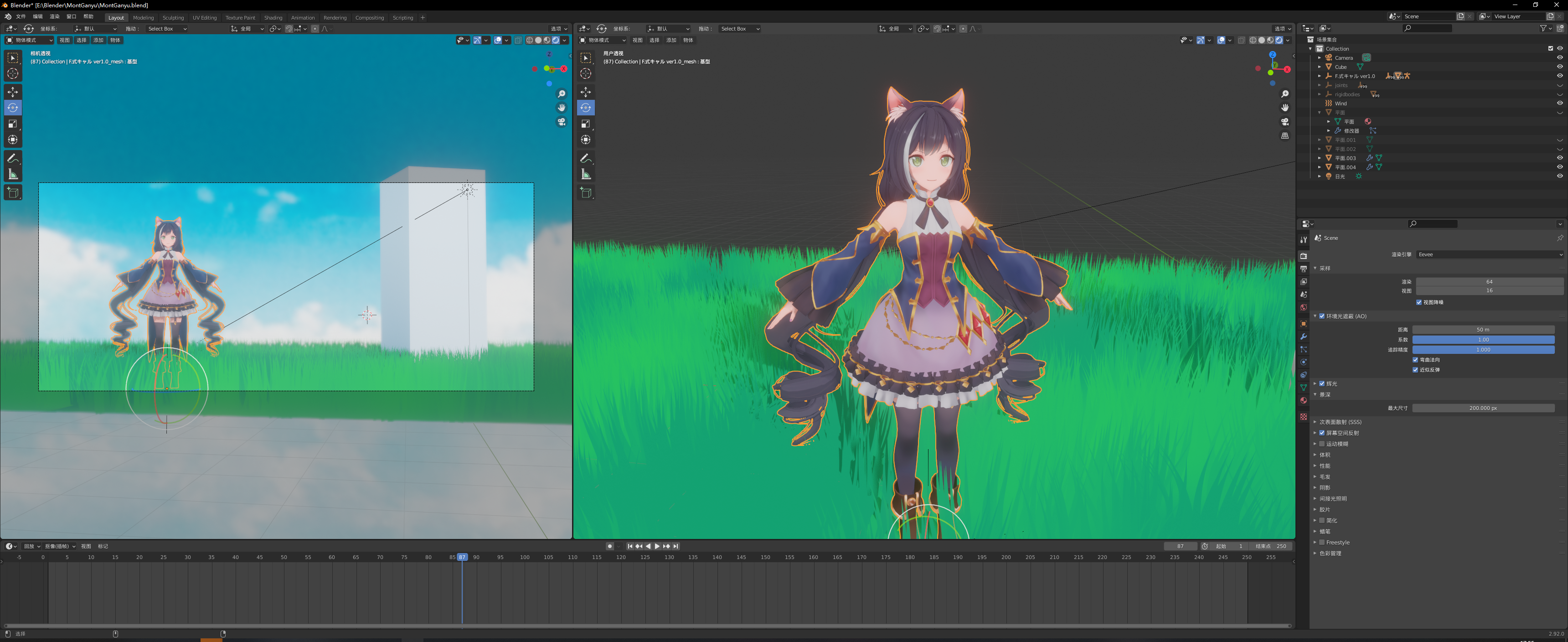Image resolution: width=1568 pixels, height=642 pixels.
Task: Open the Modifier properties wrench tab
Action: (x=1303, y=337)
